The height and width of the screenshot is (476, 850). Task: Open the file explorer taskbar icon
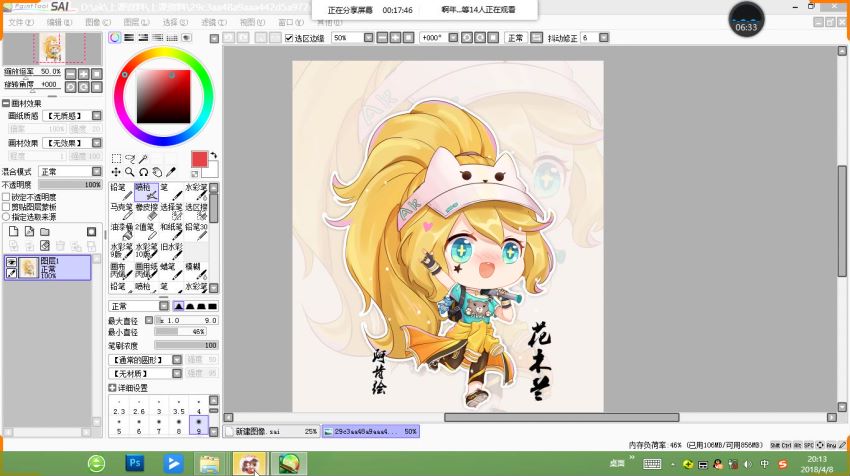tap(210, 464)
